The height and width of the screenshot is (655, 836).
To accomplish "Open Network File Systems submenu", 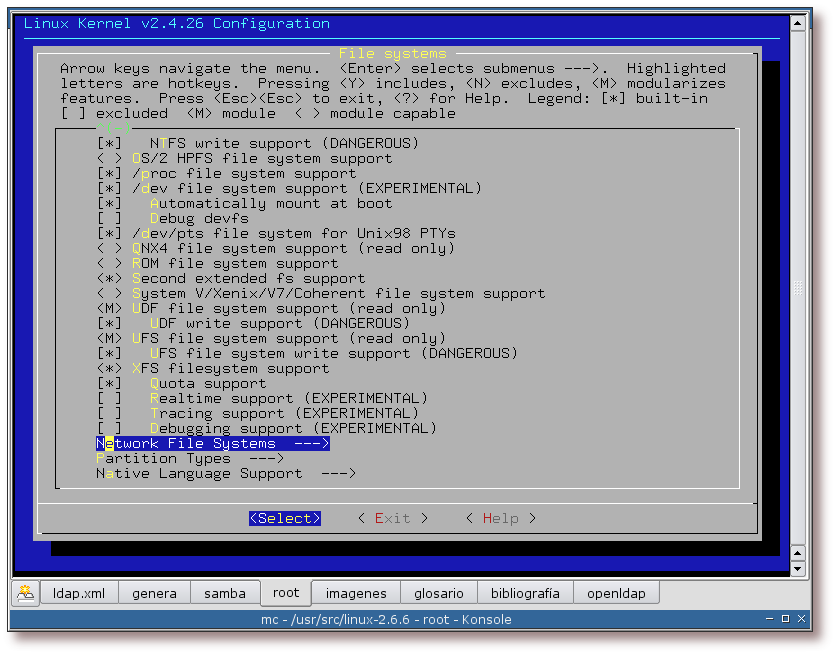I will (212, 443).
